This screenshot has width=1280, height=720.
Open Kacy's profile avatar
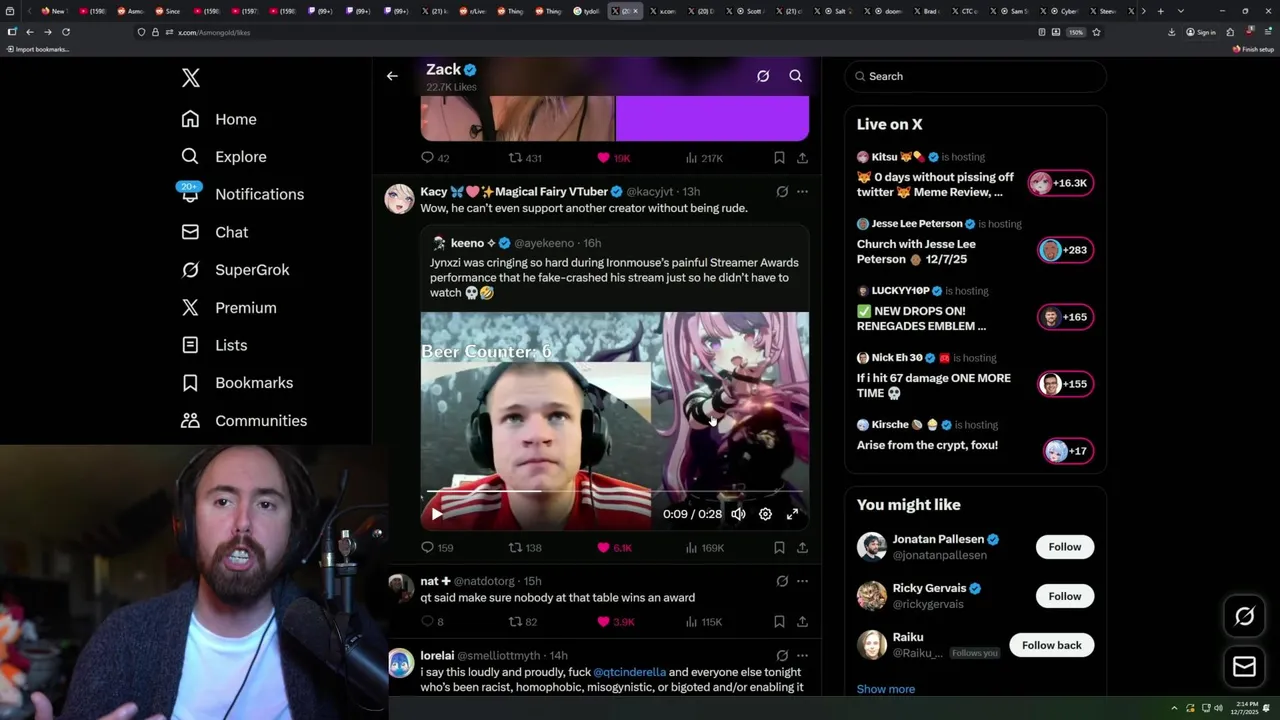pos(400,199)
